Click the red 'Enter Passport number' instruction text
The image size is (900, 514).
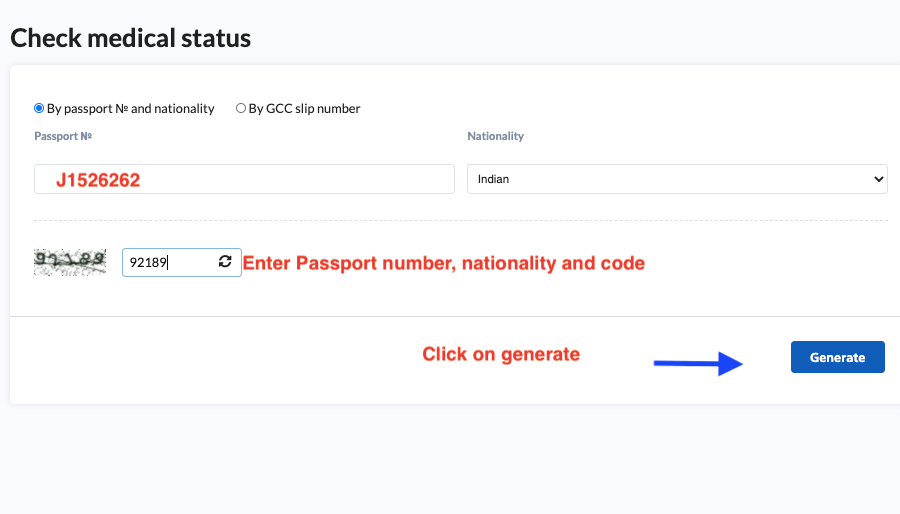(444, 263)
